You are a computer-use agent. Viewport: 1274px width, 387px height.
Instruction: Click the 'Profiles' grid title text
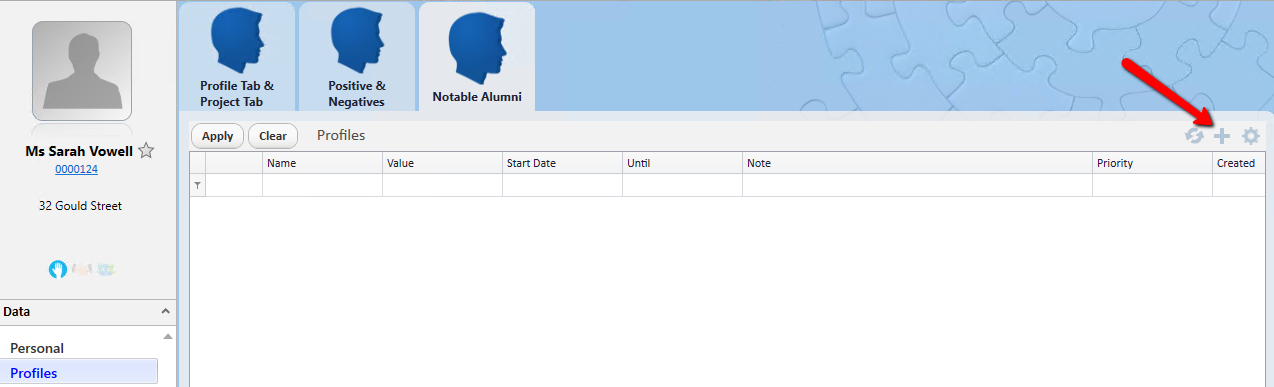click(341, 135)
